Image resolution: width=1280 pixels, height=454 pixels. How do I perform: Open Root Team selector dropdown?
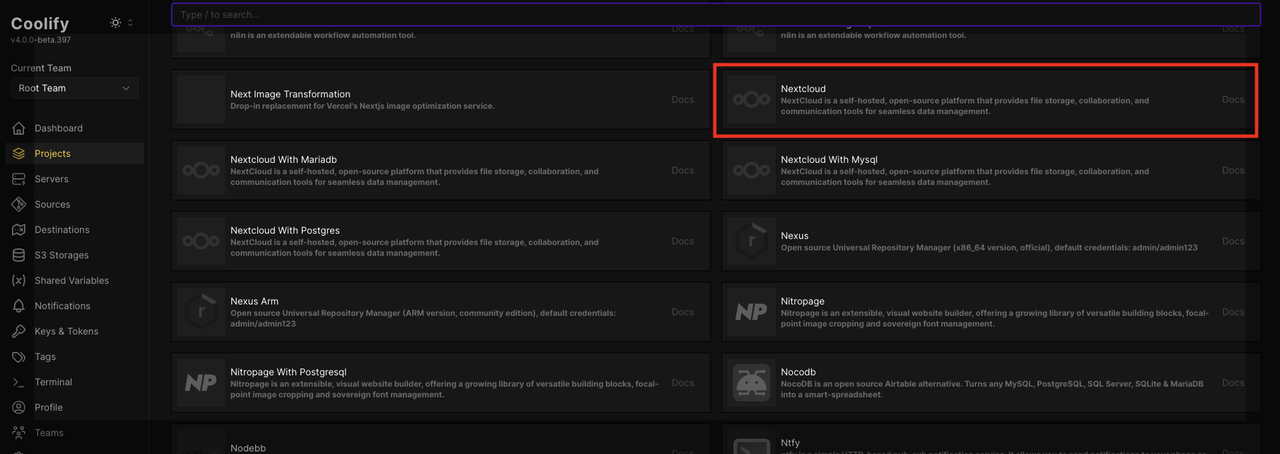pos(75,88)
